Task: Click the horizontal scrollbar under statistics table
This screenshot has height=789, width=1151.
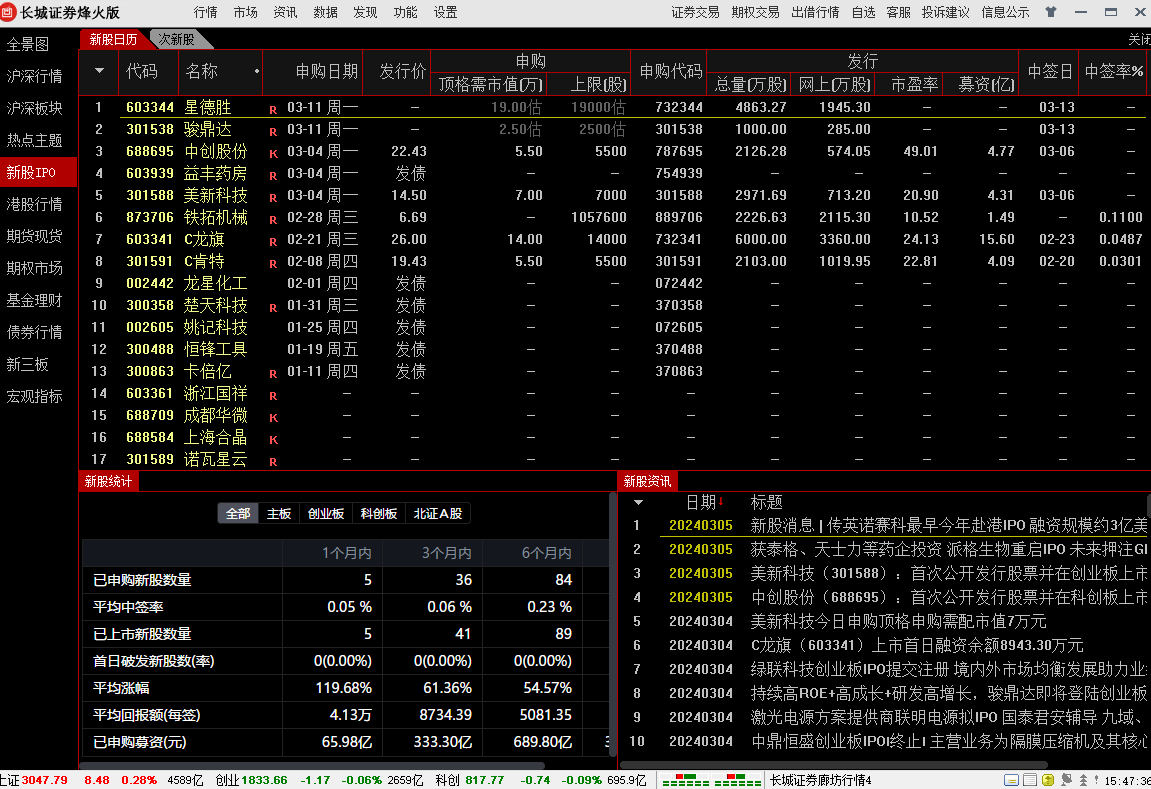Action: click(x=300, y=765)
